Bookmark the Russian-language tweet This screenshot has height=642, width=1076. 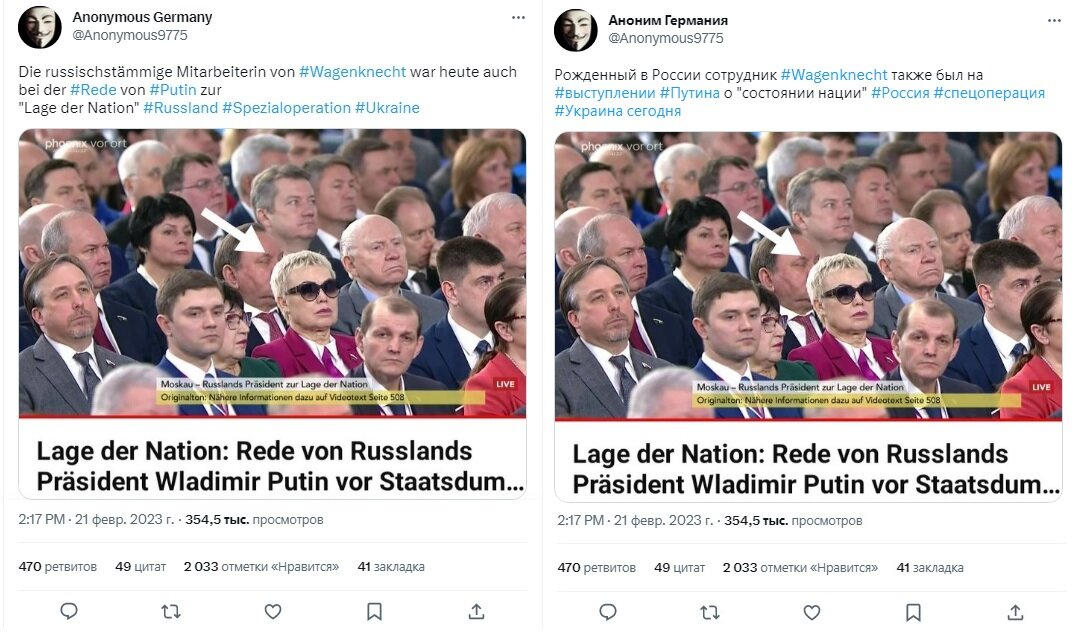click(x=913, y=613)
